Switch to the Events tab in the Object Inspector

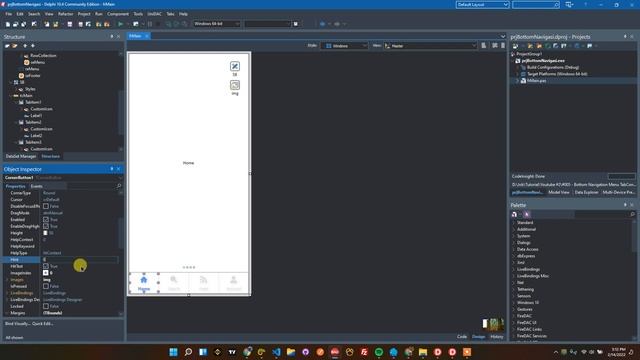click(x=36, y=186)
